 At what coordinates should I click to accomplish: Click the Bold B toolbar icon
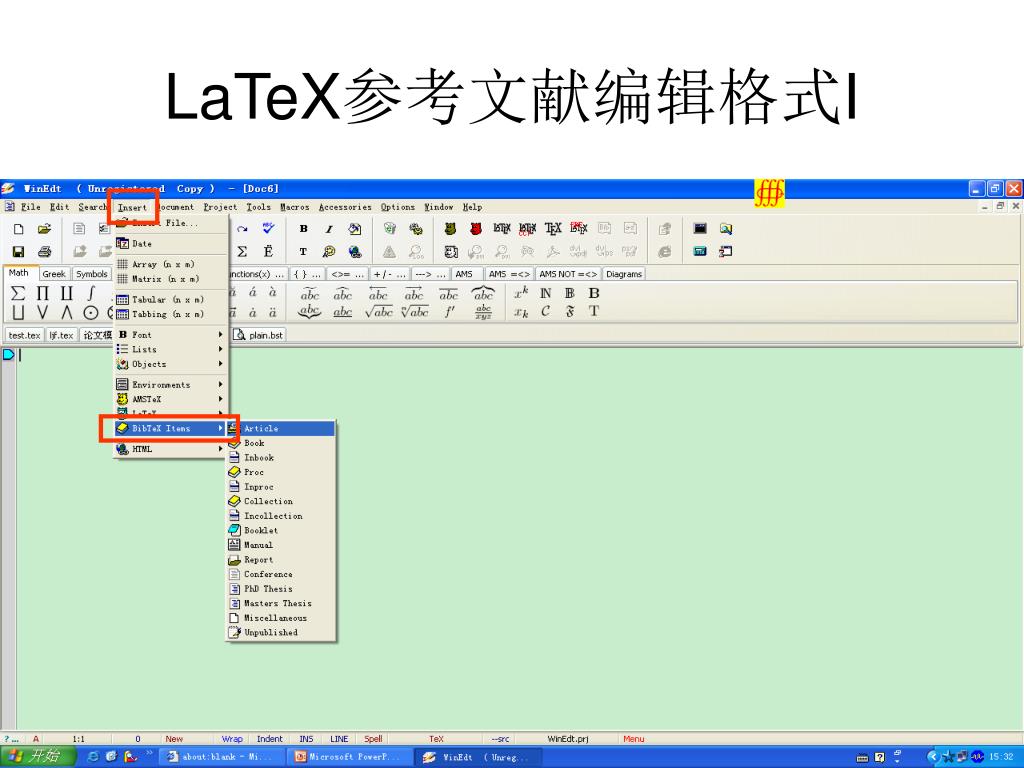(304, 229)
